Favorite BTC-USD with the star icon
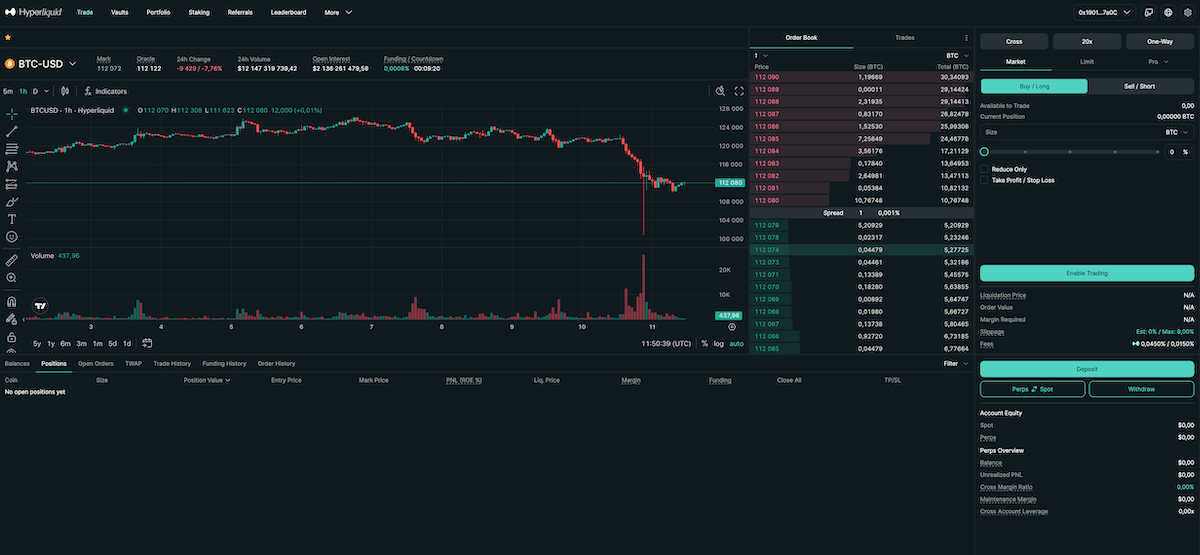The image size is (1200, 555). pos(8,37)
